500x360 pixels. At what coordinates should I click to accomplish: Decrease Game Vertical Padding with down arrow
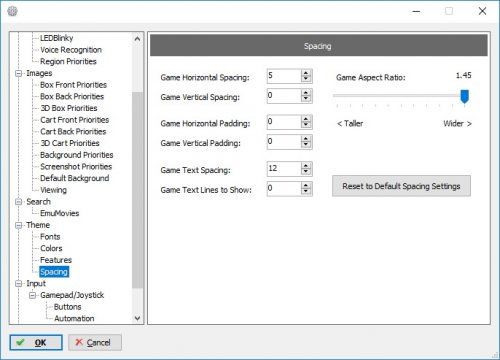click(x=306, y=145)
